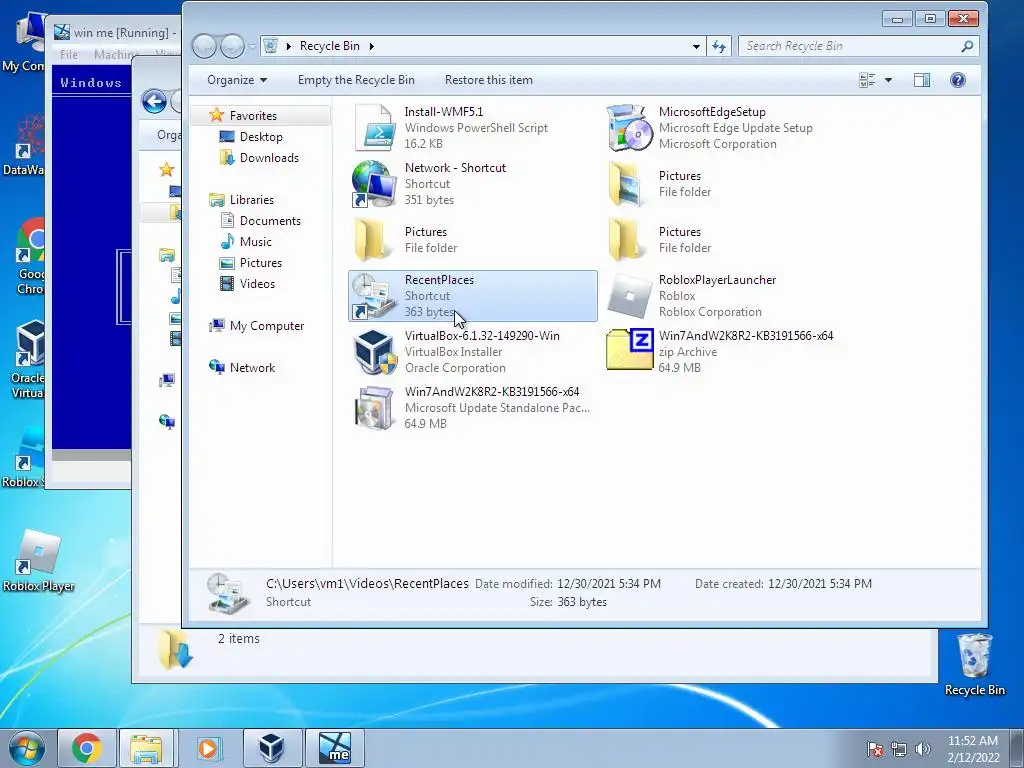Screen dimensions: 1024x768
Task: Select the VirtualBox-6.1.32-149290-Win installer
Action: pos(472,352)
